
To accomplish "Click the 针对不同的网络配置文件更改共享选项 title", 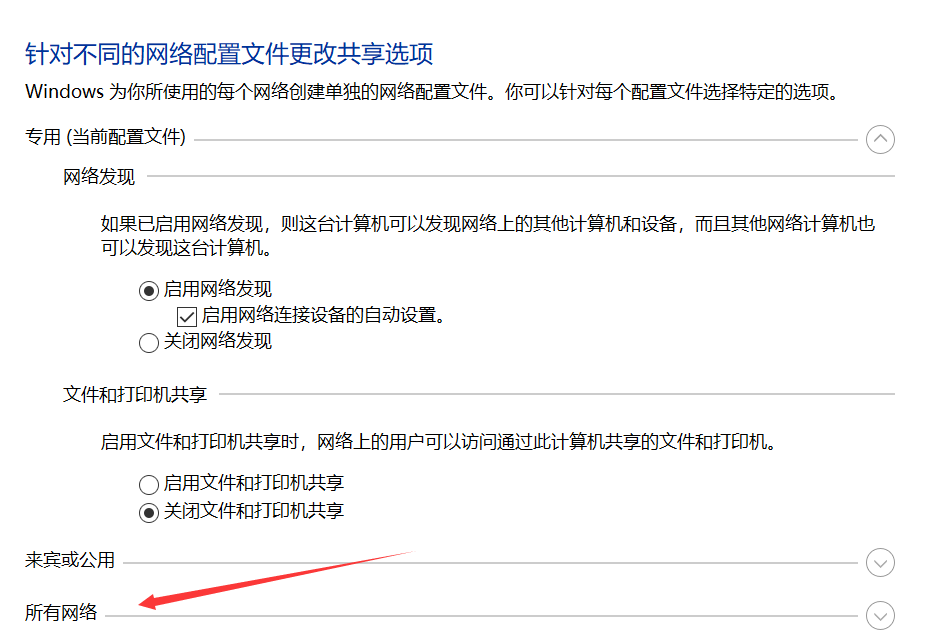I will coord(229,54).
